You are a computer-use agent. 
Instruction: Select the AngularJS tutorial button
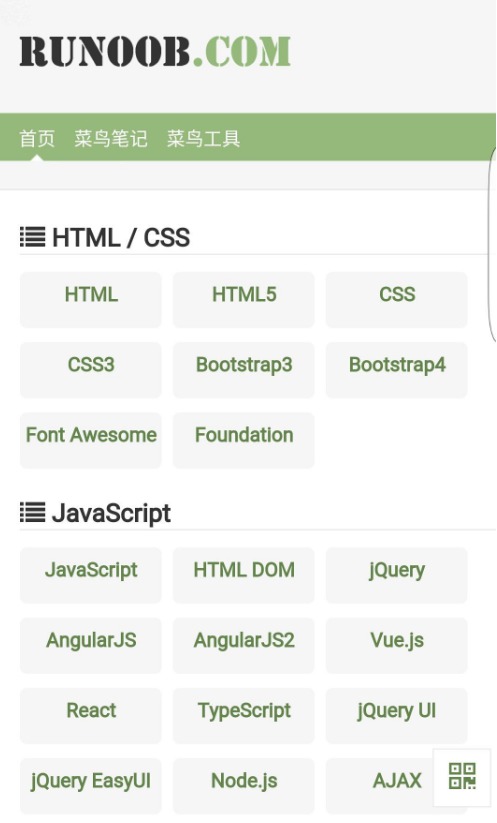(91, 646)
